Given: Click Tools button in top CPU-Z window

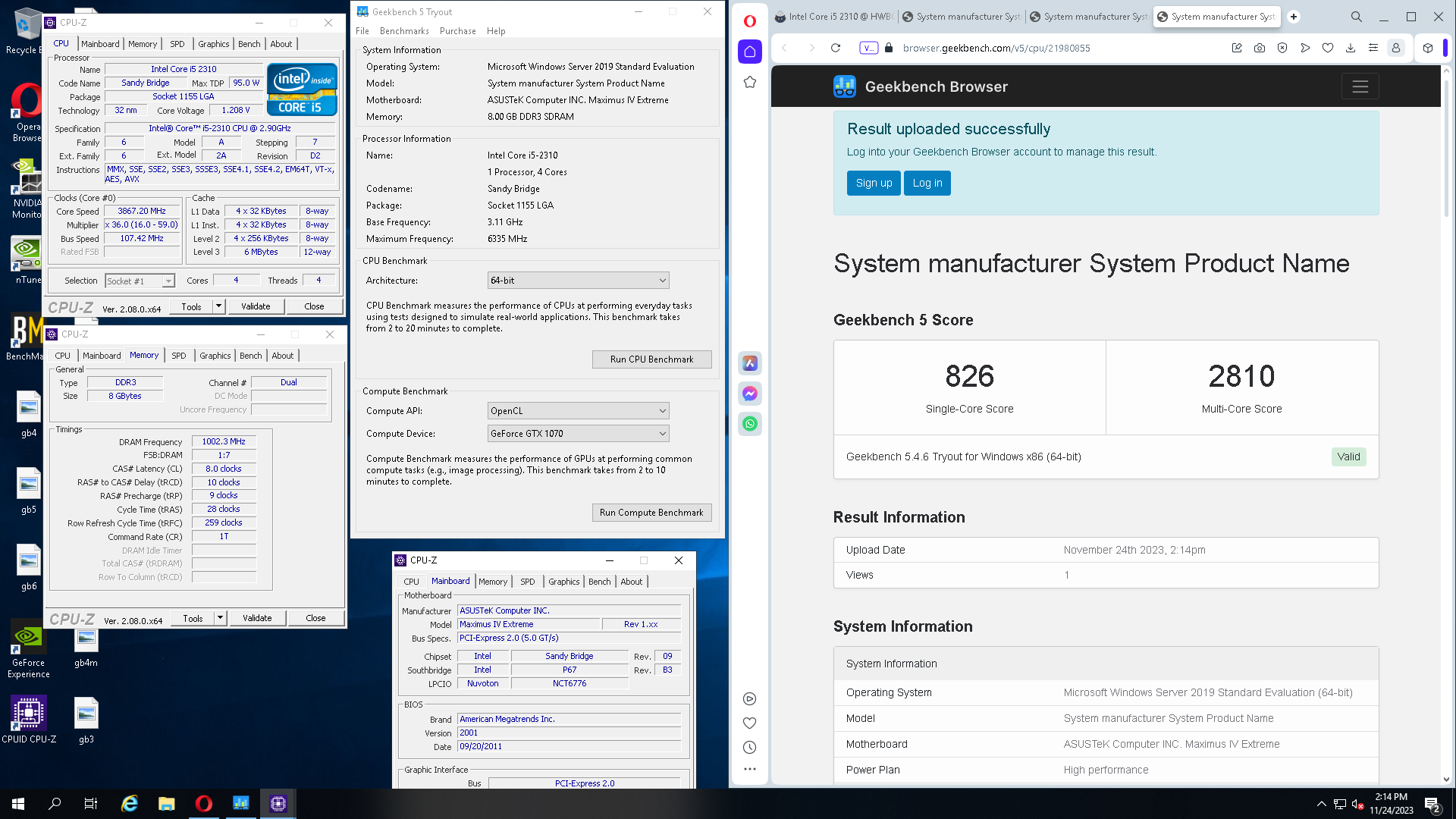Looking at the screenshot, I should pos(192,306).
